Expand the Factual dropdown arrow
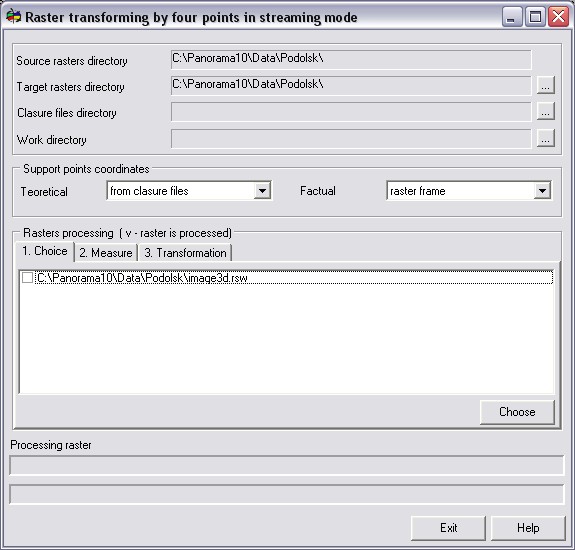 [x=542, y=191]
